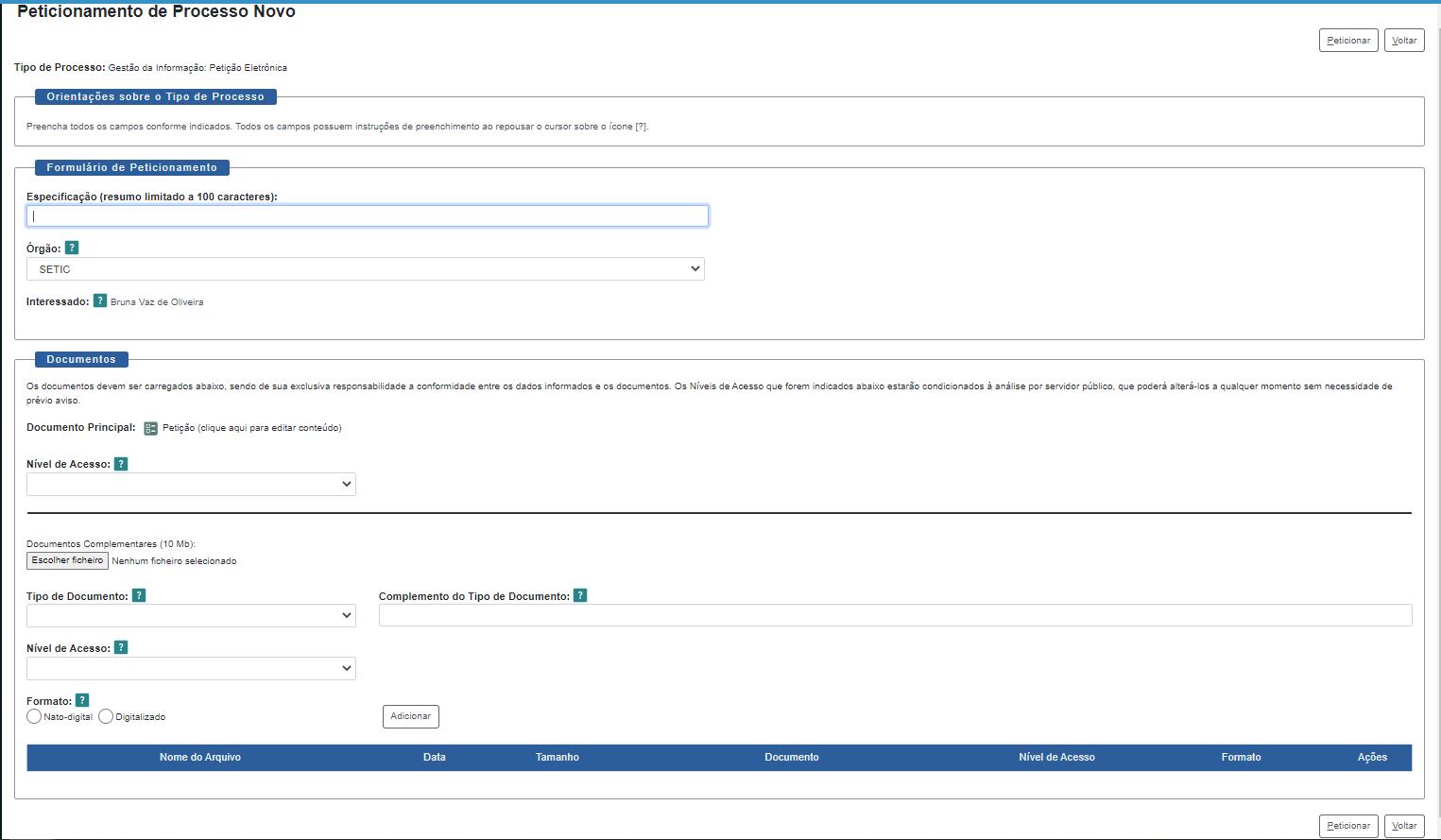Click the bottom Voltar button
Screen dimensions: 1441x840
[x=1403, y=826]
